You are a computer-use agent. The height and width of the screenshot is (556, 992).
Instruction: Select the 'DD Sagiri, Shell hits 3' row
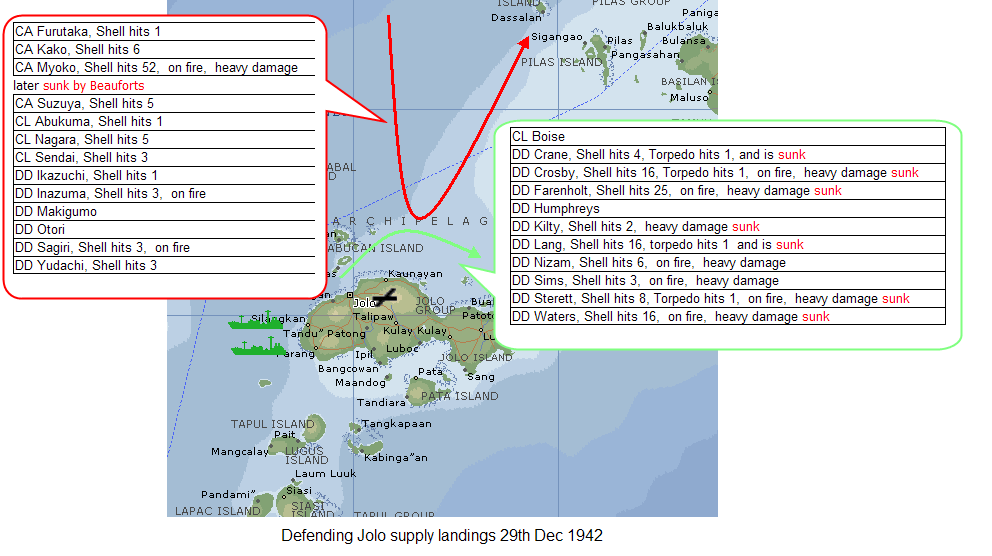(164, 247)
